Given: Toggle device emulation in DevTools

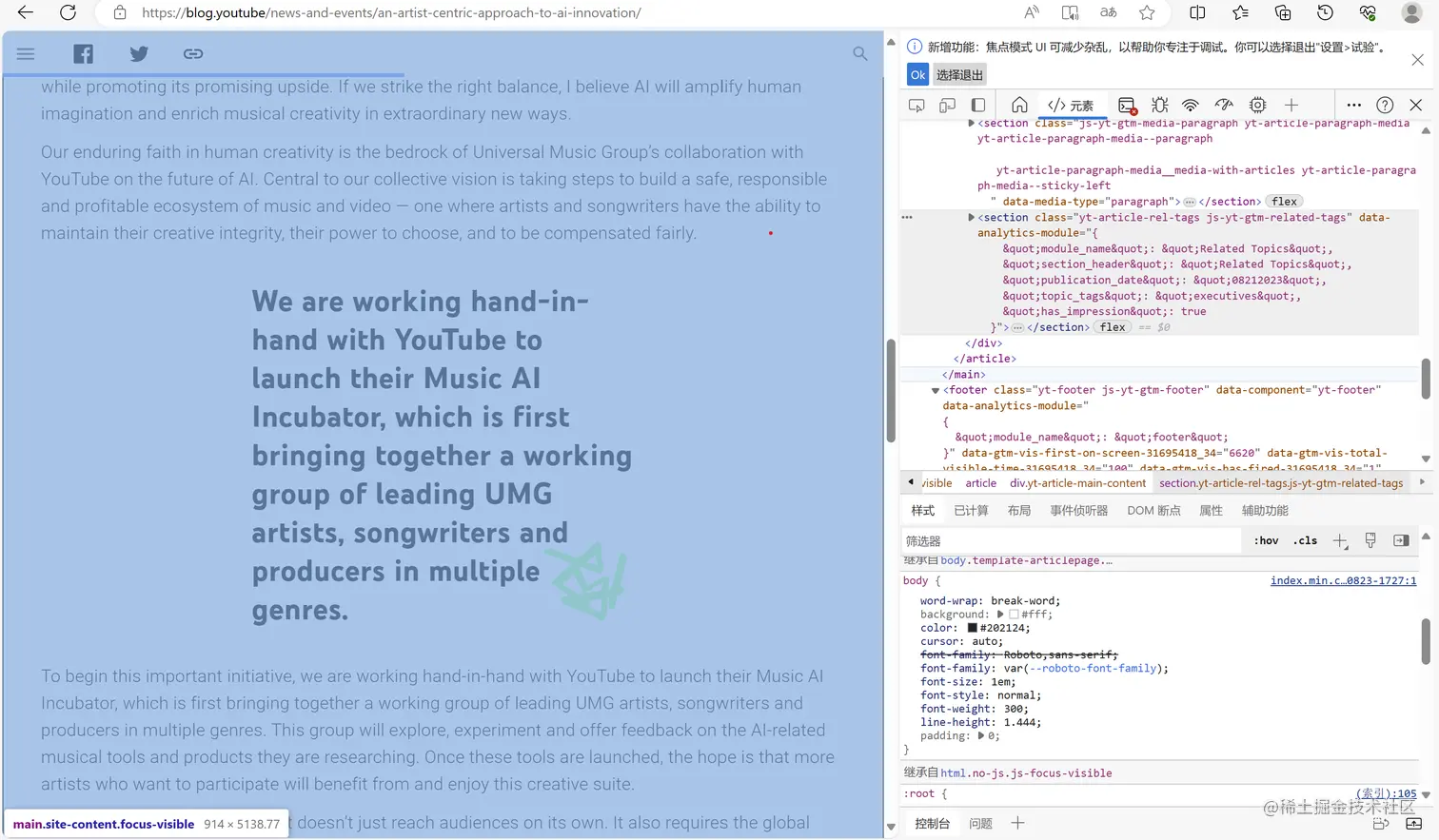Looking at the screenshot, I should coord(947,105).
